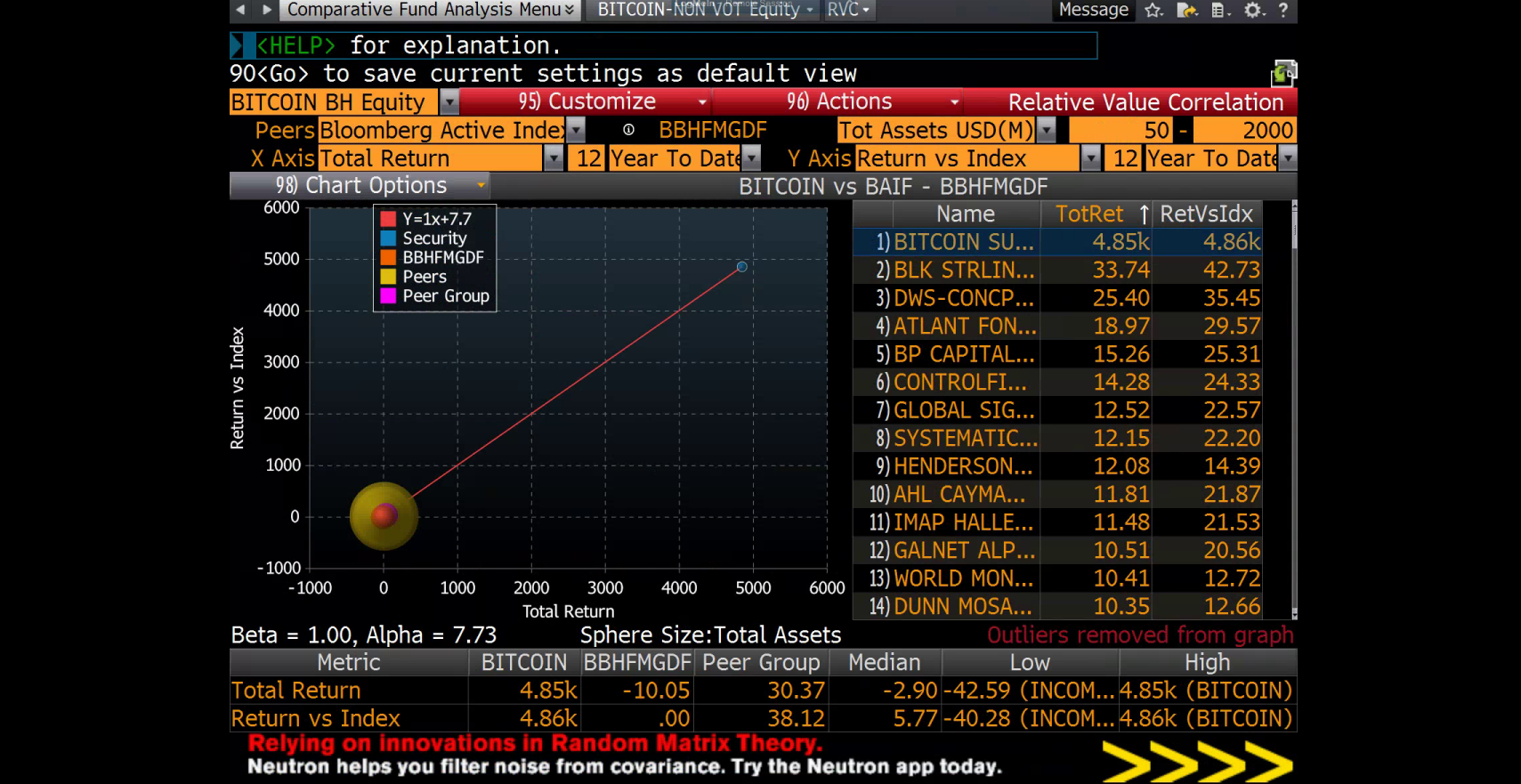Edit the Y Axis period field 12
Image resolution: width=1521 pixels, height=784 pixels.
[1124, 158]
